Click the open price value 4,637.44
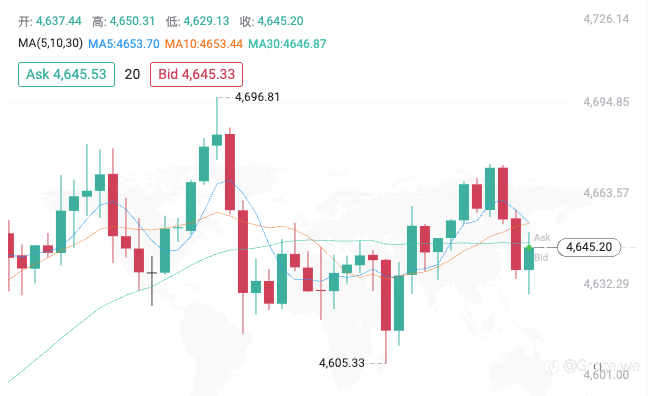The width and height of the screenshot is (648, 396). [x=59, y=21]
